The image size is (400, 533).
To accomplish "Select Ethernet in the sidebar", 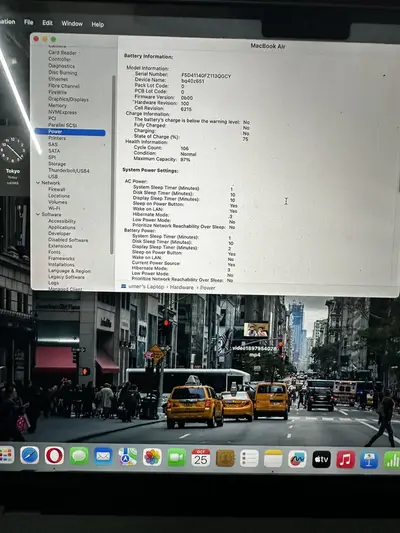I will (x=58, y=79).
